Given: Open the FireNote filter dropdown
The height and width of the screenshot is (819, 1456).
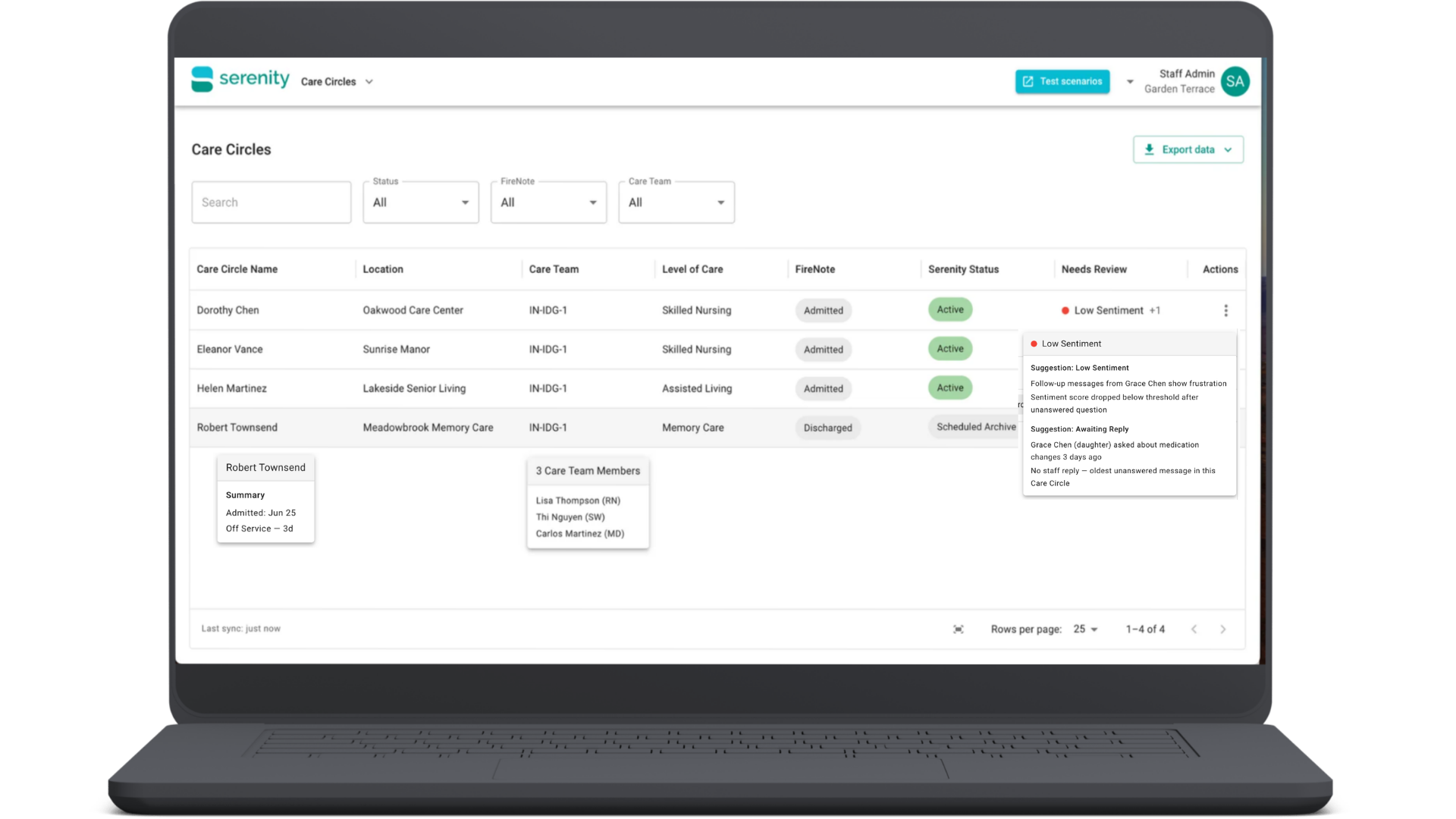Looking at the screenshot, I should [x=548, y=202].
